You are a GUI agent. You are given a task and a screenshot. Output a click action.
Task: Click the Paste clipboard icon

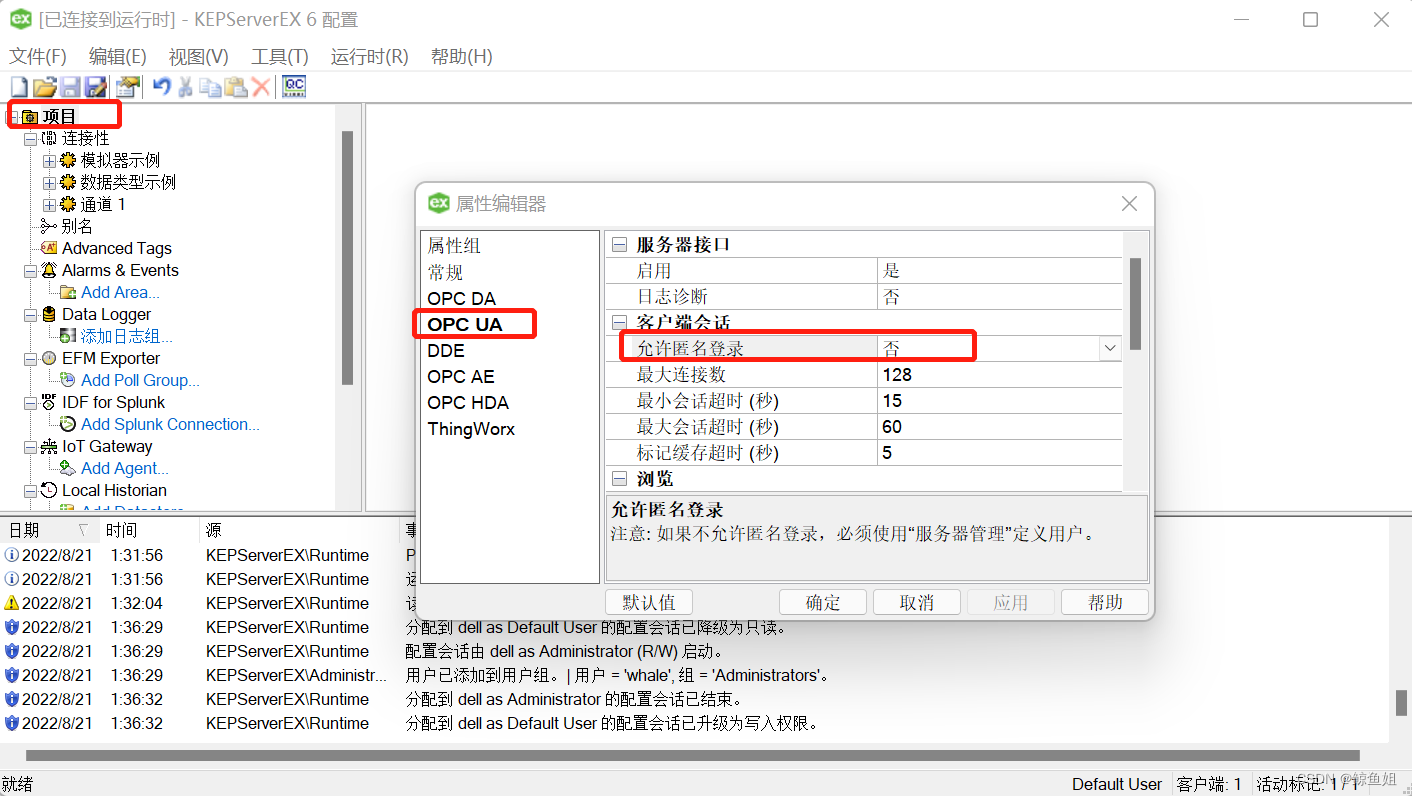point(236,87)
